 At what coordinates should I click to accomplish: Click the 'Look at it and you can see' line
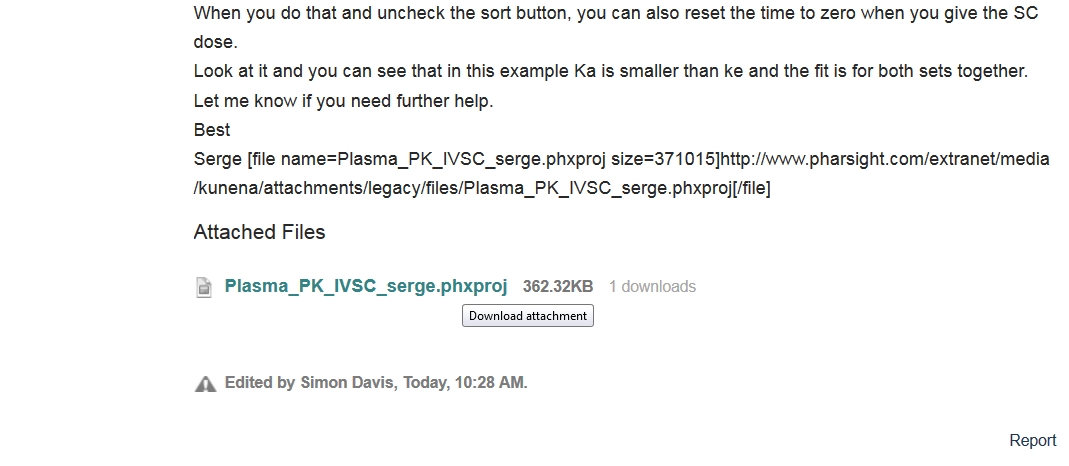click(x=610, y=71)
